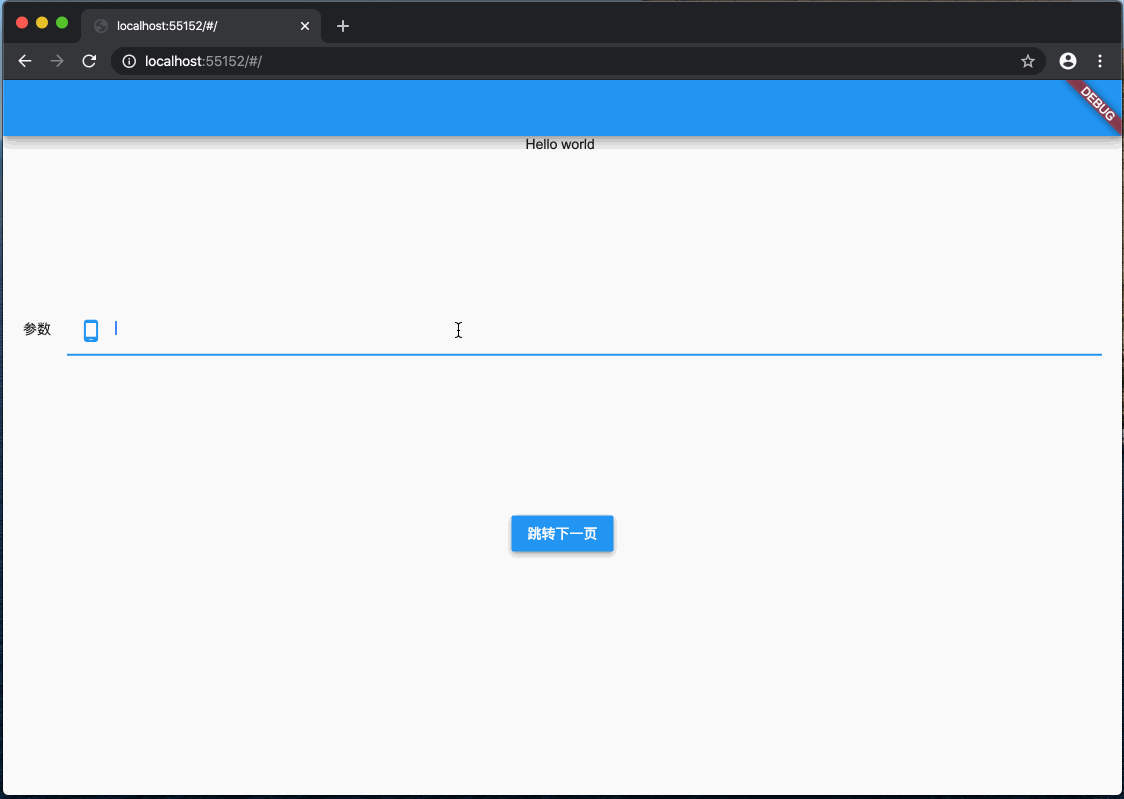The height and width of the screenshot is (799, 1124).
Task: Click the back navigation arrow icon
Action: [x=25, y=61]
